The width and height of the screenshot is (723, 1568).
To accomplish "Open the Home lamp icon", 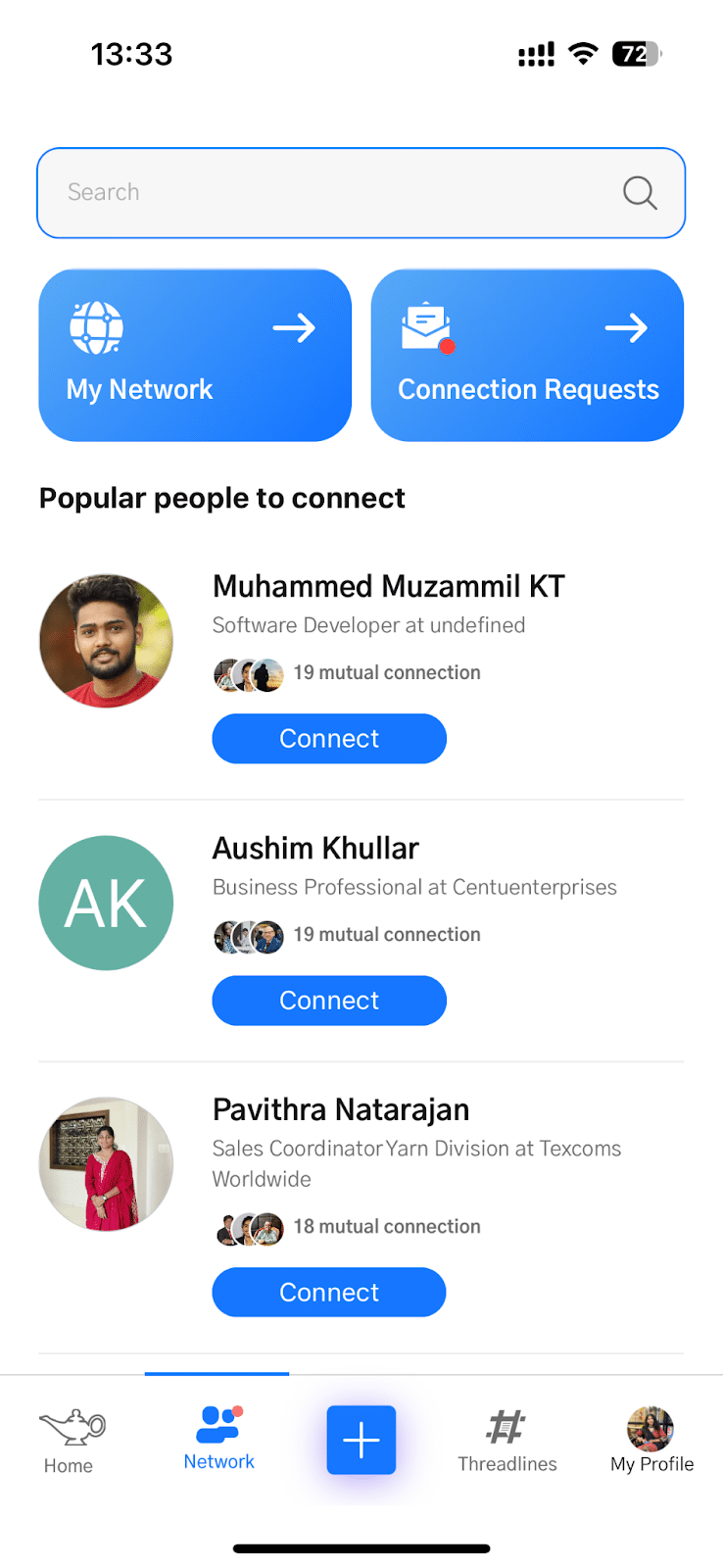I will point(72,1427).
